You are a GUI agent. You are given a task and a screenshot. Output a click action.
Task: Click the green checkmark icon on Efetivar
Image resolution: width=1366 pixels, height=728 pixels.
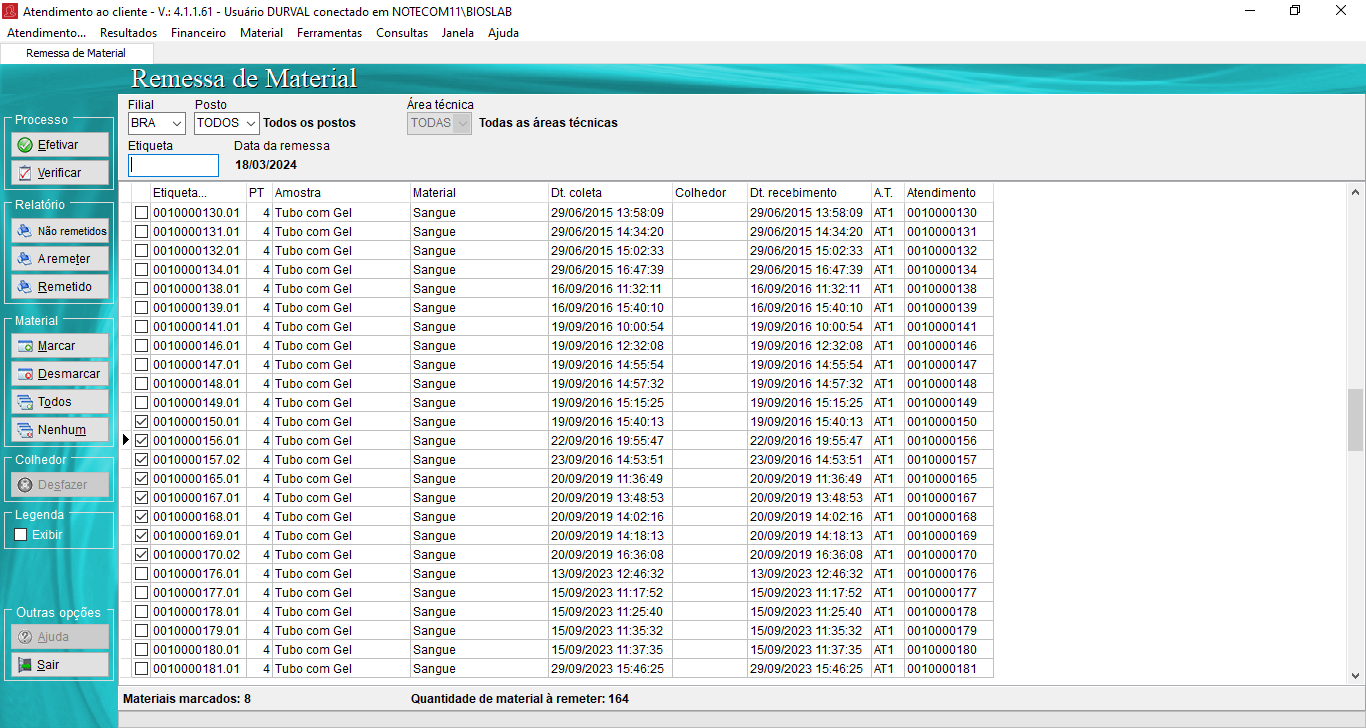25,145
